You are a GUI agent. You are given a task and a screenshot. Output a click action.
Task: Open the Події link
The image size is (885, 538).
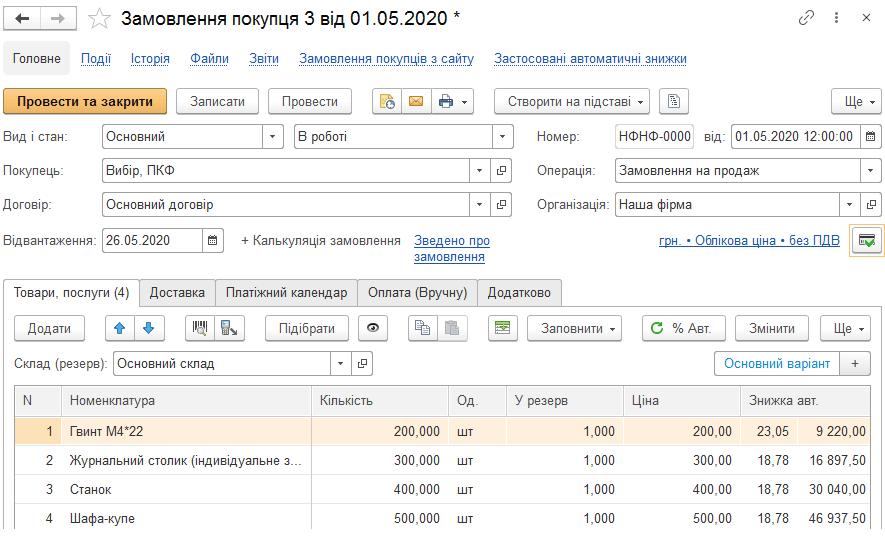pos(96,59)
